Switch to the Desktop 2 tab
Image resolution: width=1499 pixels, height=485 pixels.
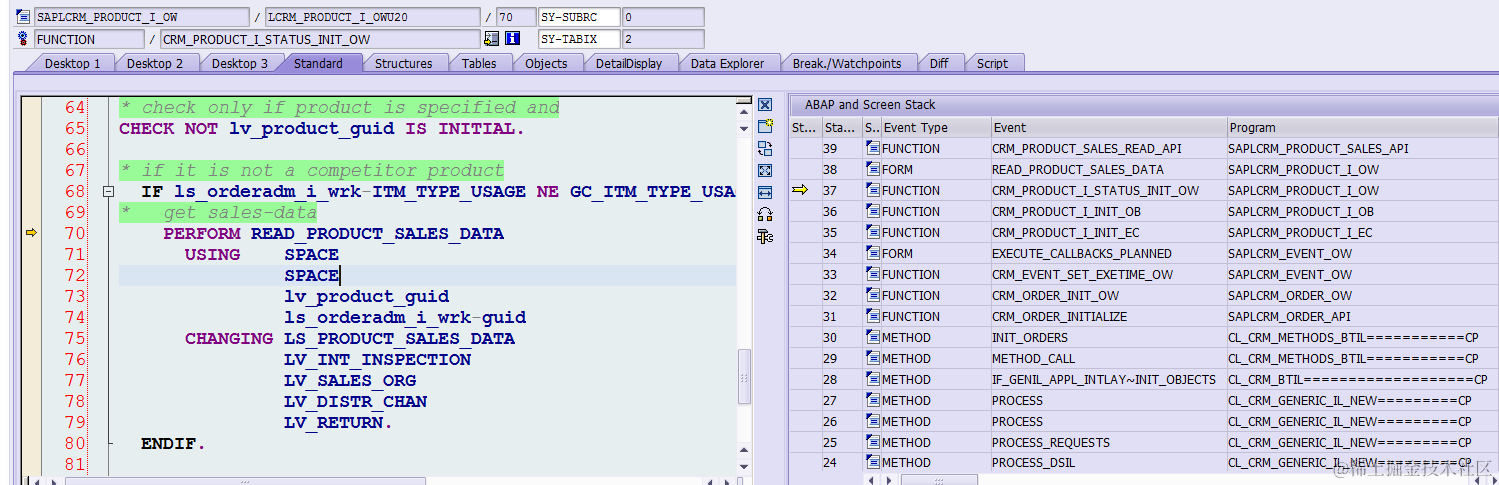point(155,63)
